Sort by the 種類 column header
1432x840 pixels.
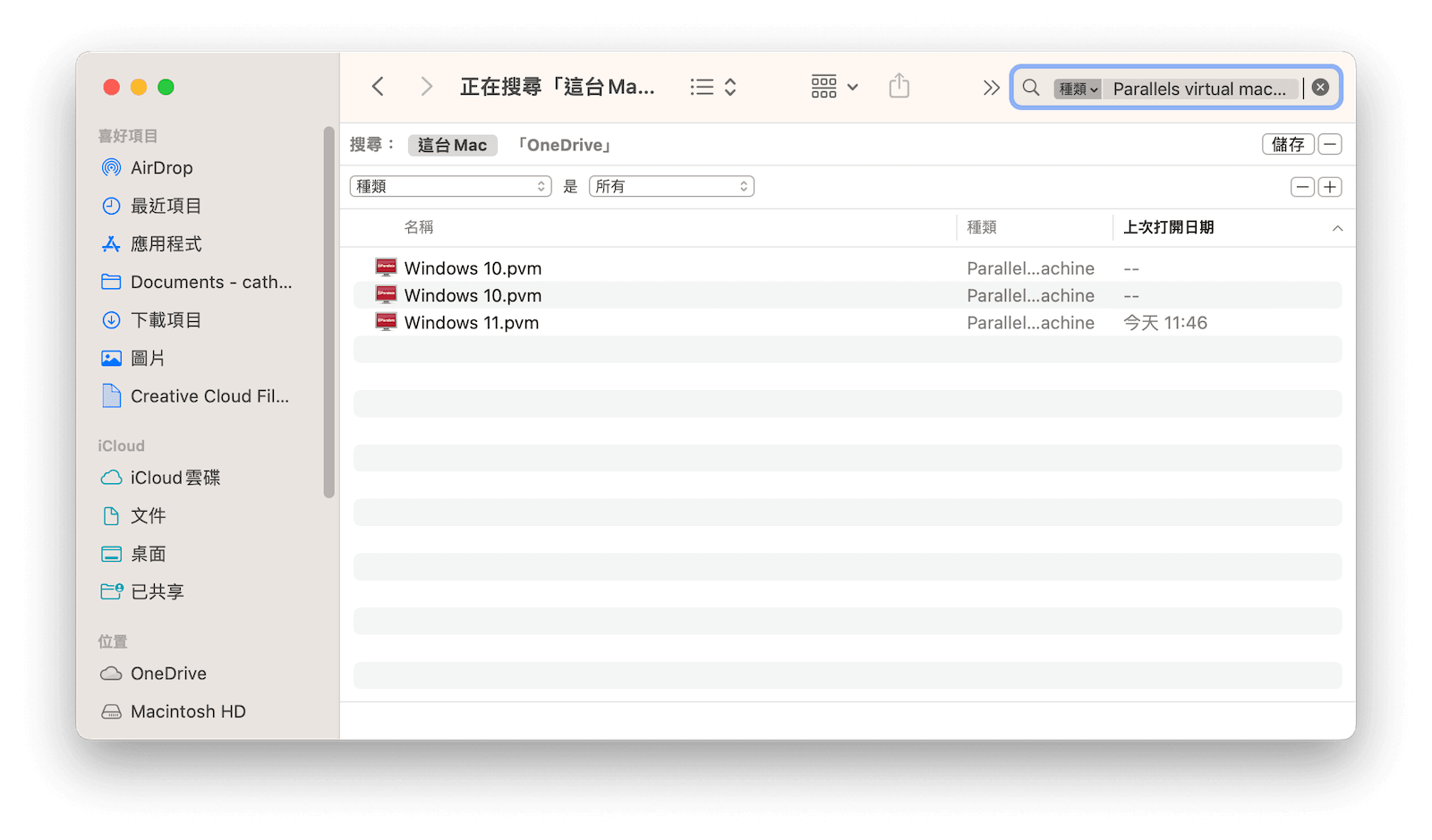click(982, 227)
